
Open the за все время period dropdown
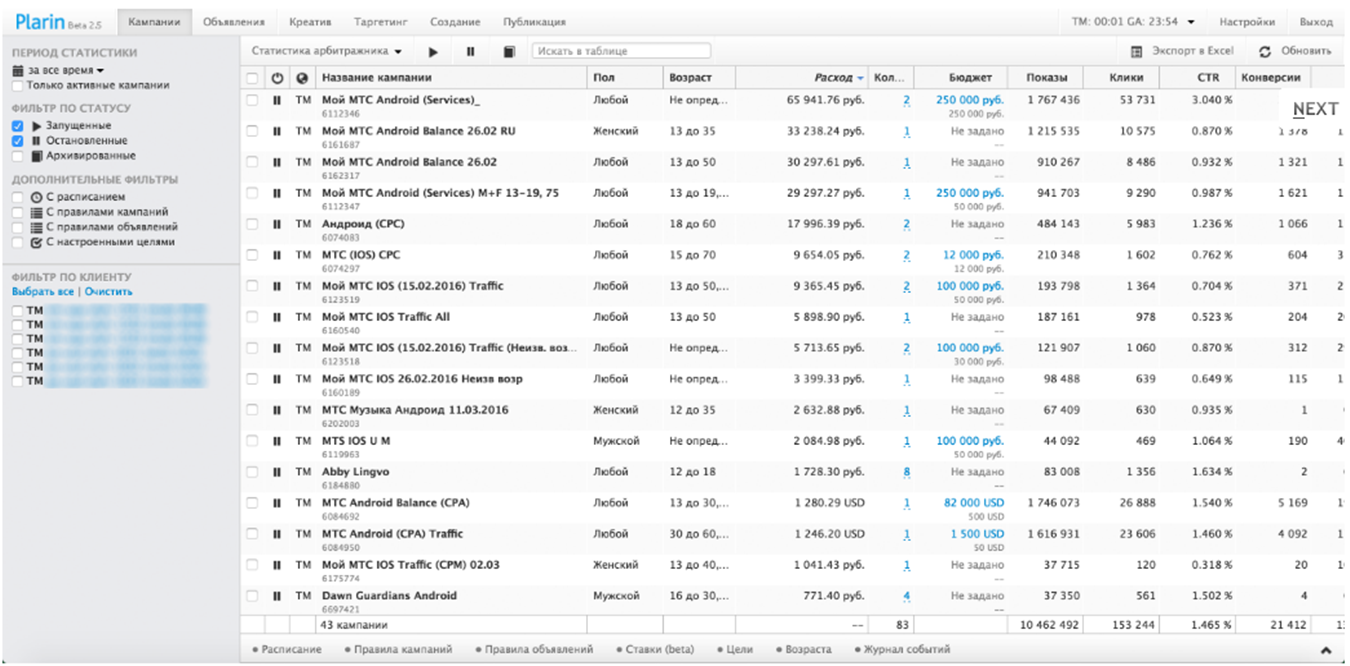(59, 71)
